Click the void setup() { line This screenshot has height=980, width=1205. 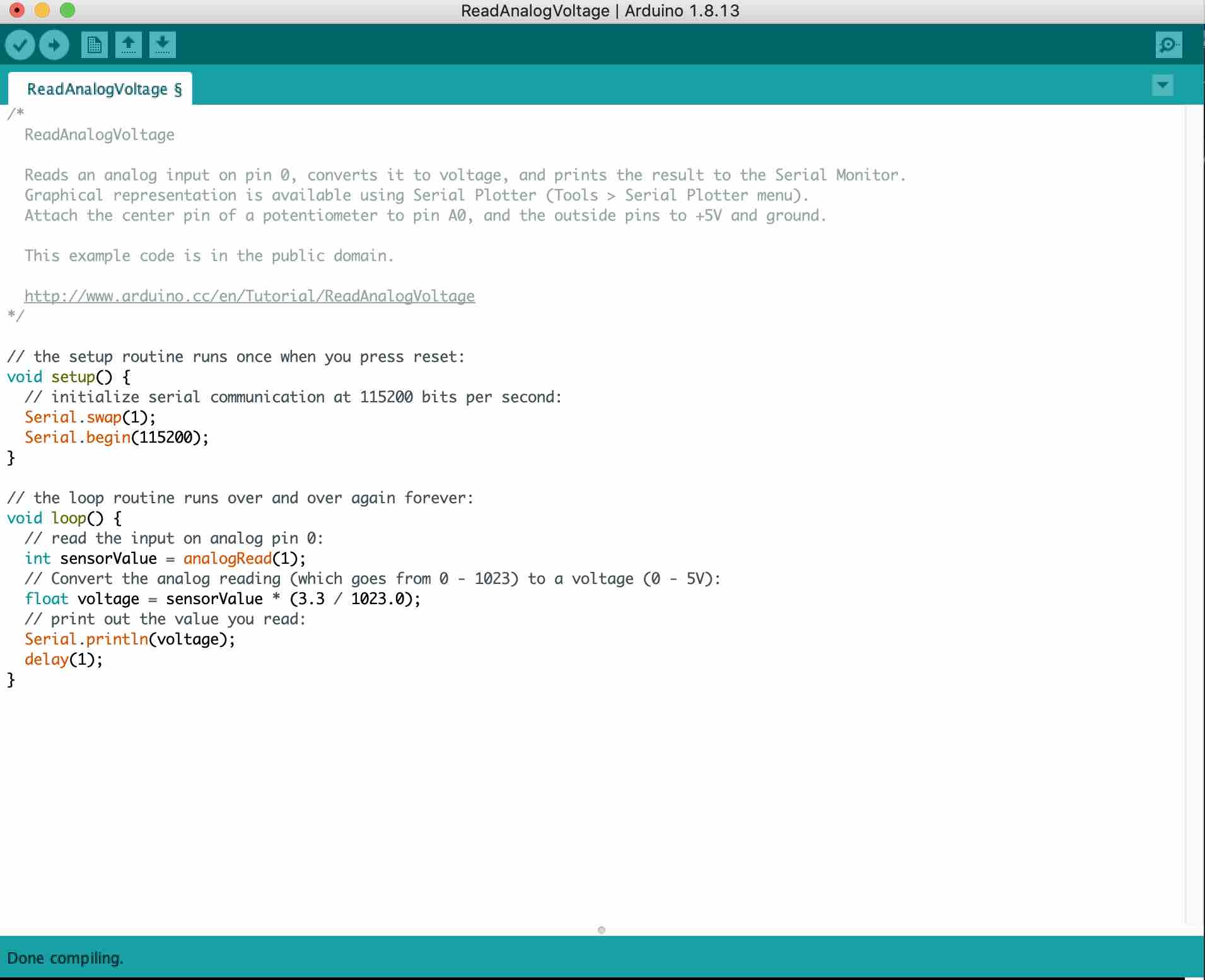pos(69,376)
